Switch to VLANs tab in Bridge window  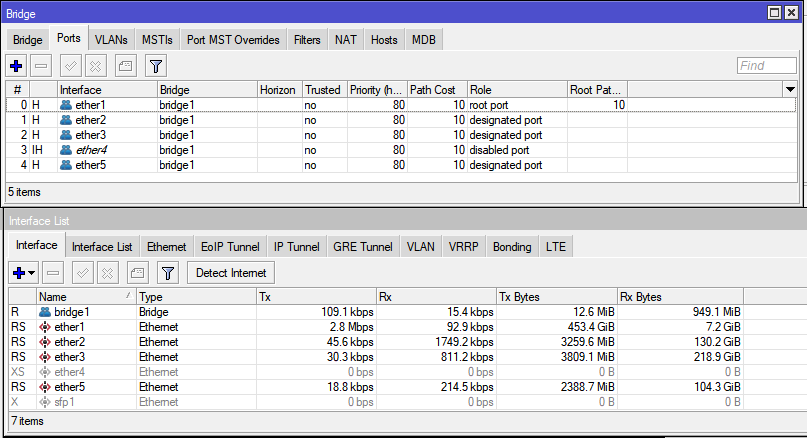111,40
